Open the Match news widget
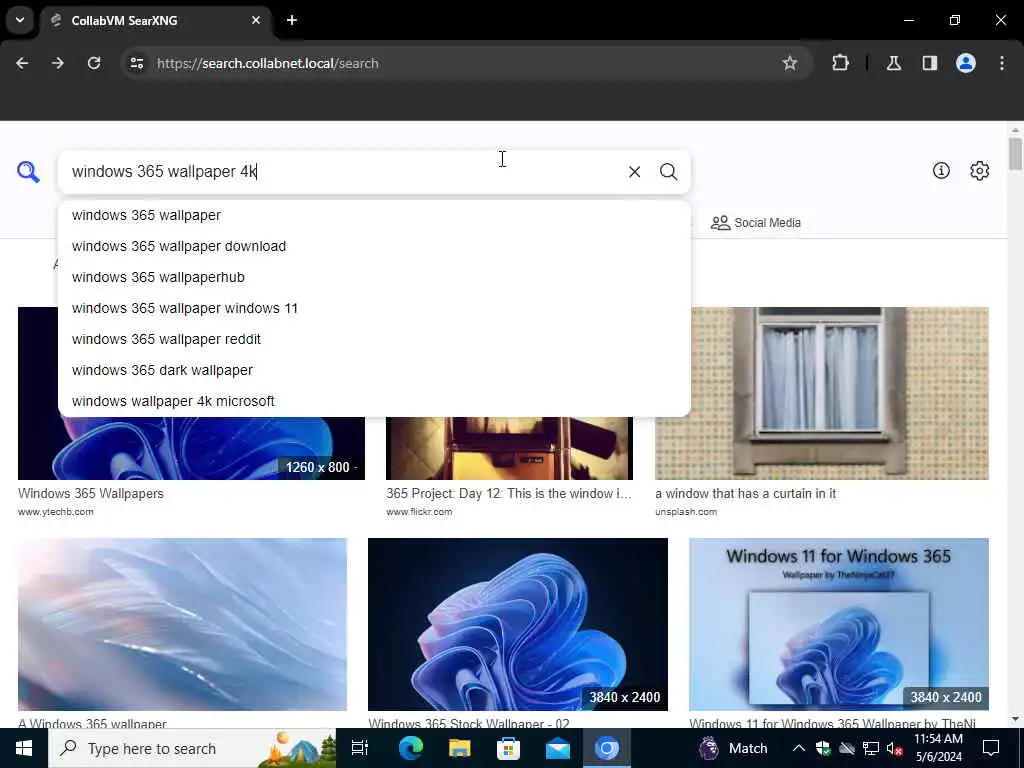 (733, 748)
